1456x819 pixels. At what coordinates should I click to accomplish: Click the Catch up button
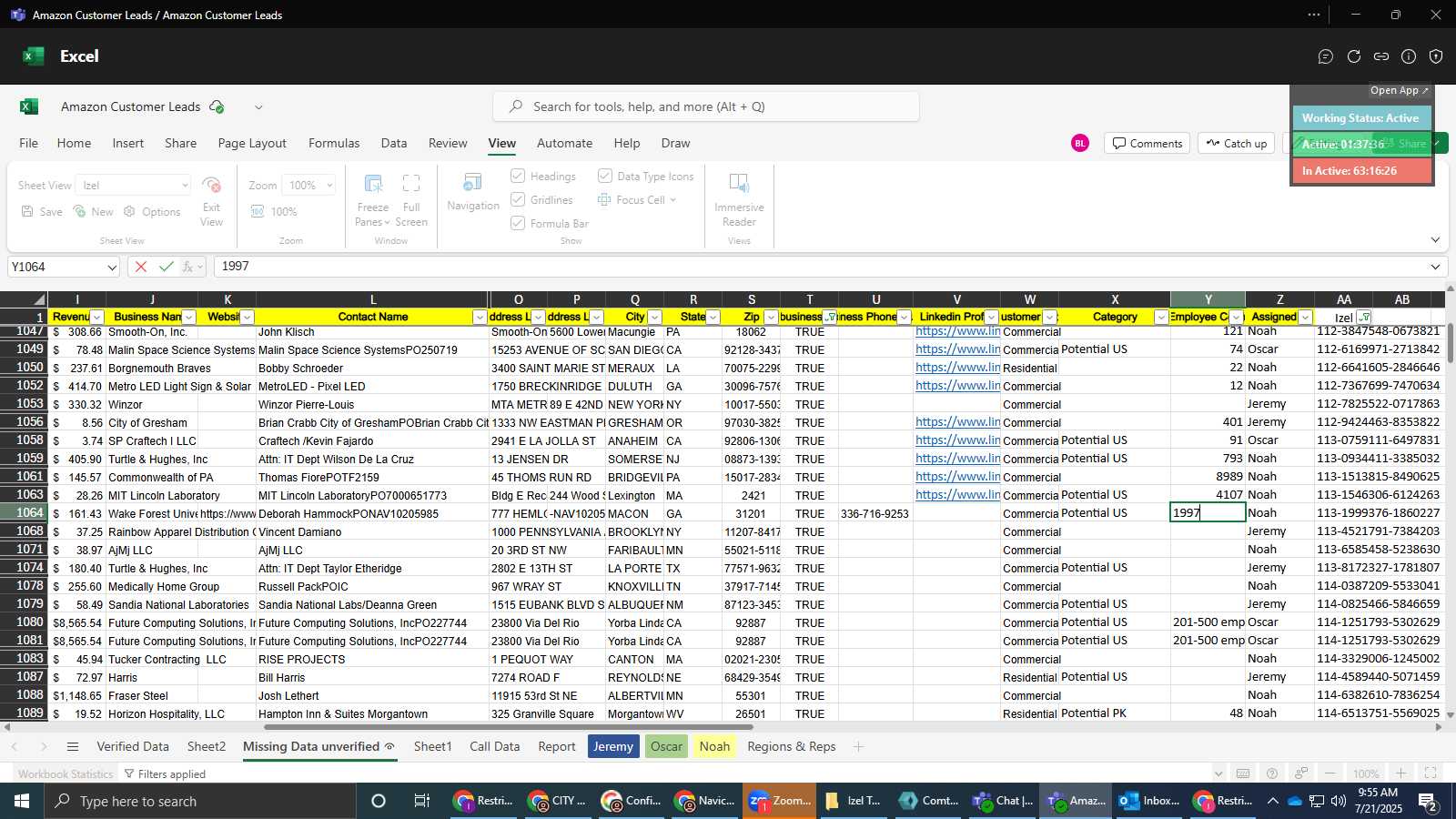[1236, 143]
